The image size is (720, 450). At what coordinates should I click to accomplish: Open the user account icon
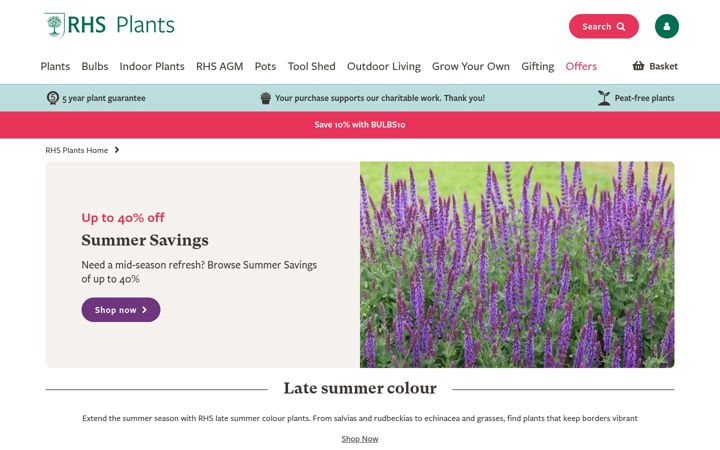click(667, 26)
